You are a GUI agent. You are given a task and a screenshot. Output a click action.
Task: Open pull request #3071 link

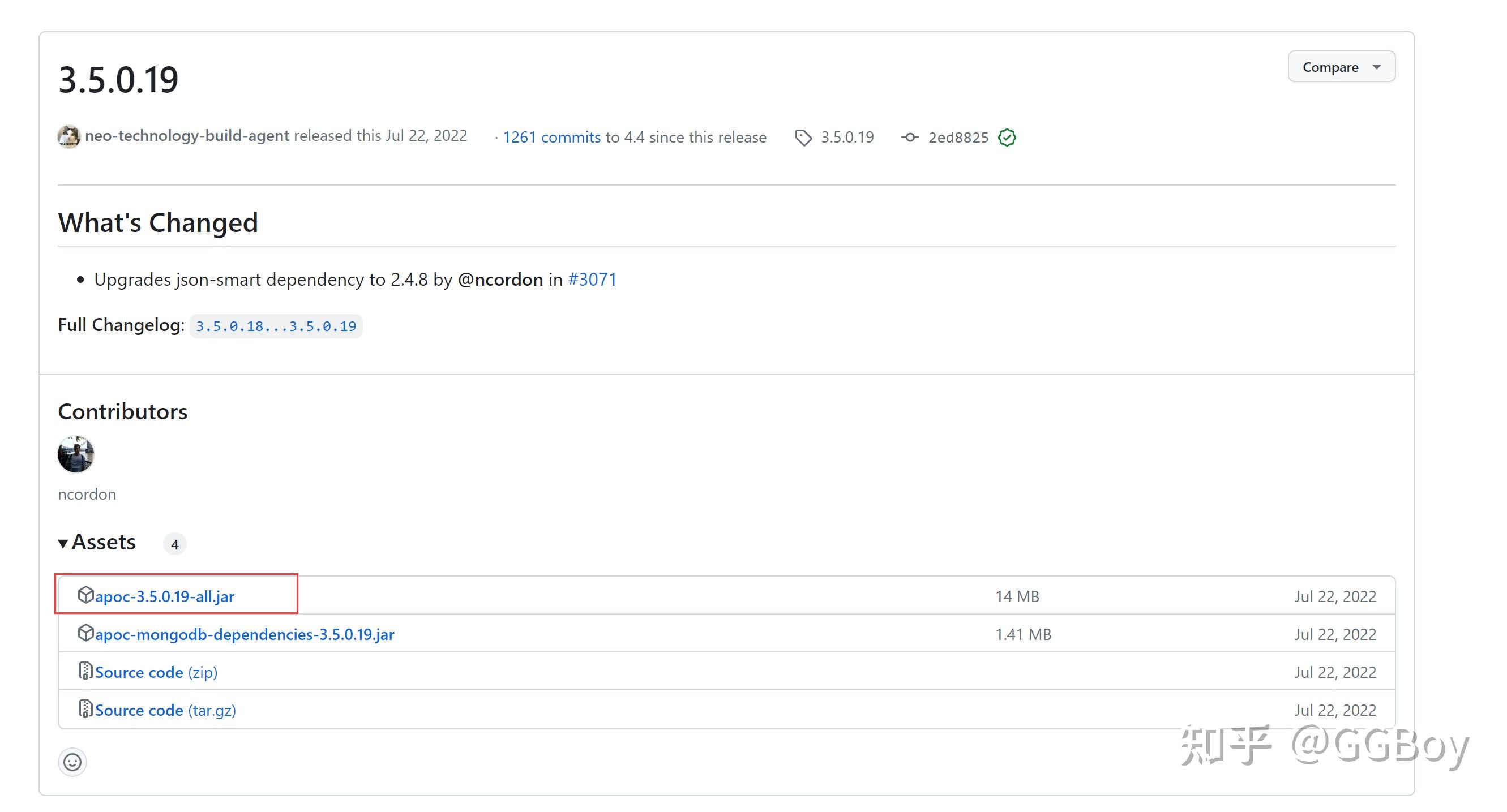[592, 280]
